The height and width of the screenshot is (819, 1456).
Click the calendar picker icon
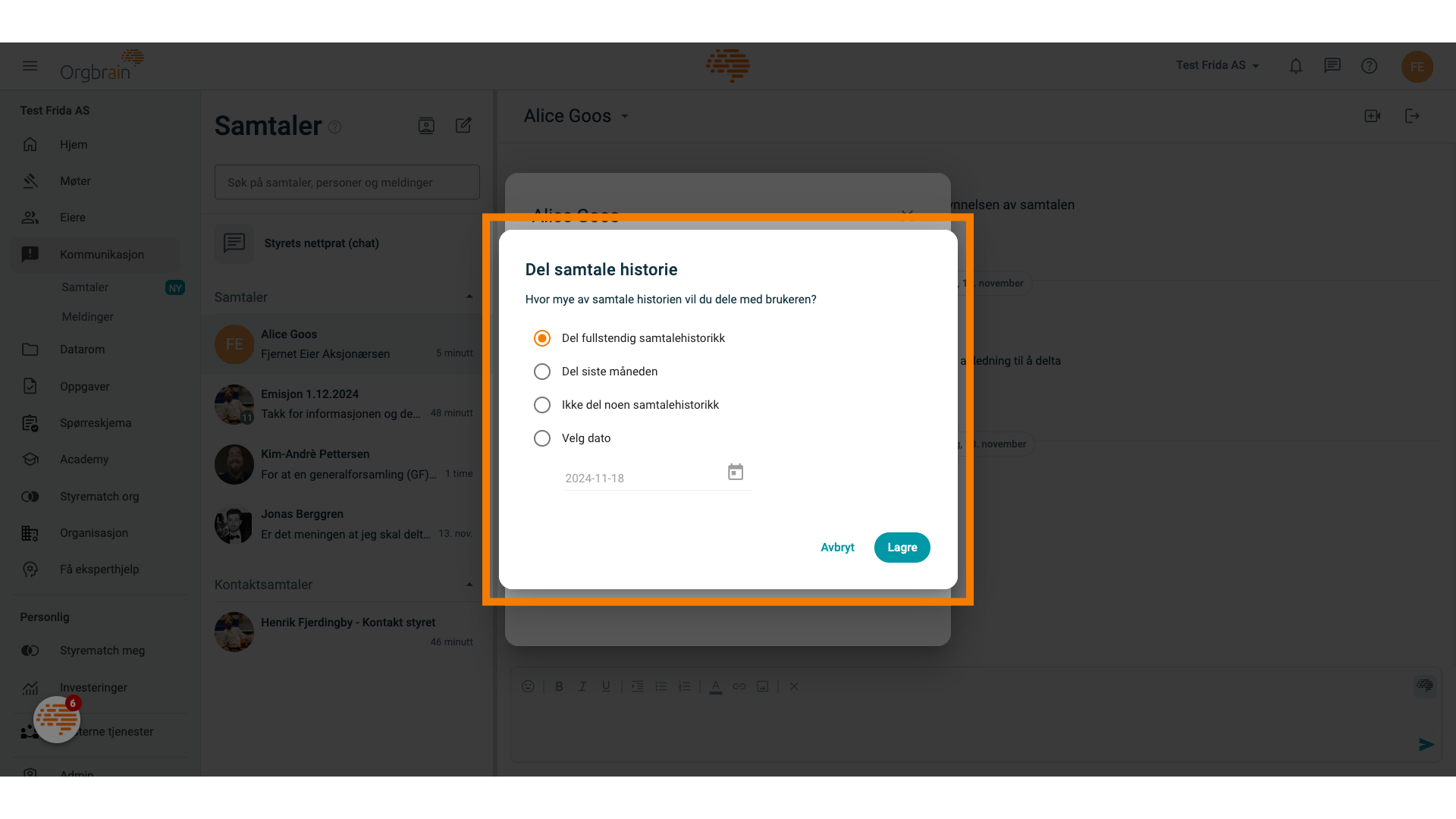point(735,471)
